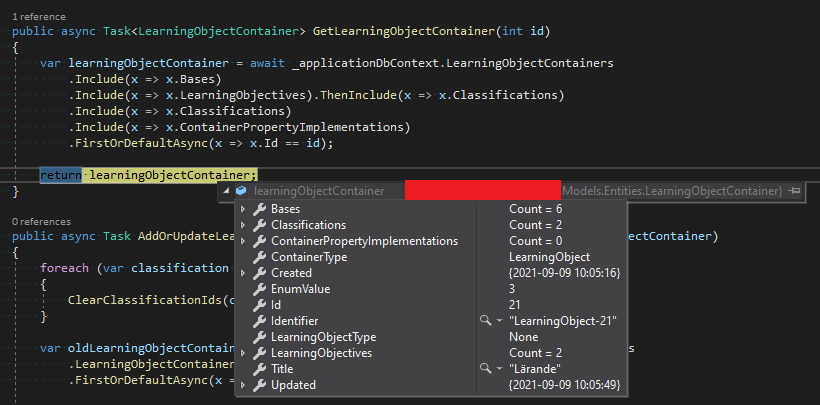
Task: Select the Created value {2021-09-09 10:05:16}
Action: click(x=565, y=273)
